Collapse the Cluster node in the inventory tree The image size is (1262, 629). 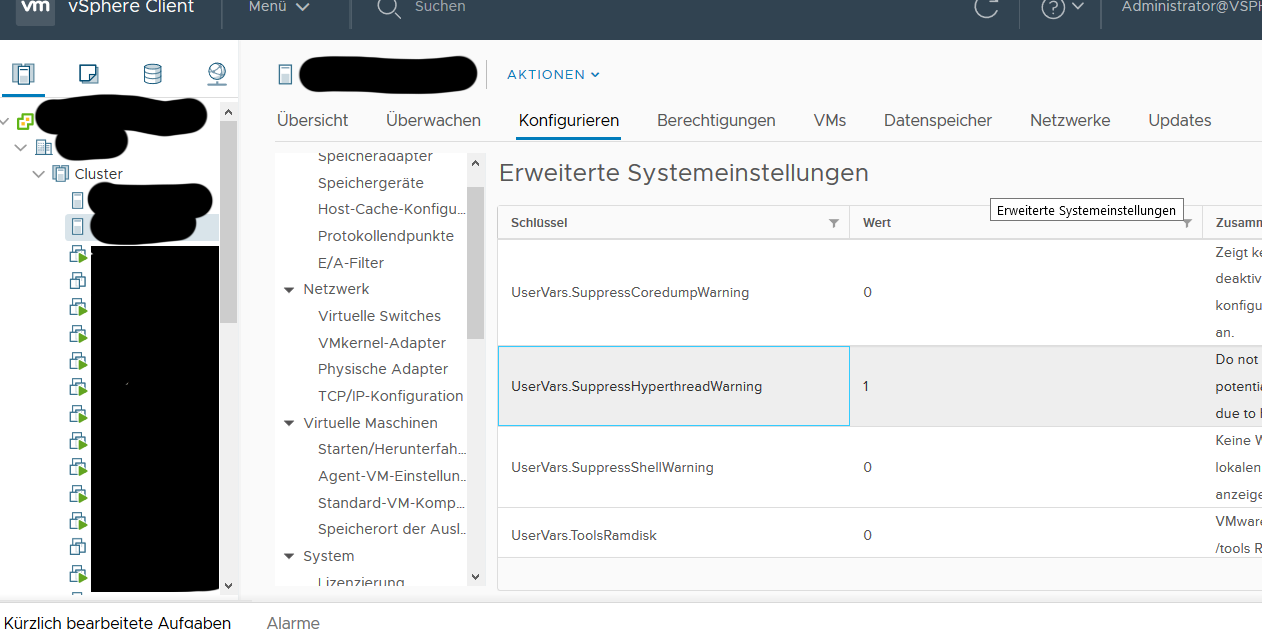click(x=38, y=173)
